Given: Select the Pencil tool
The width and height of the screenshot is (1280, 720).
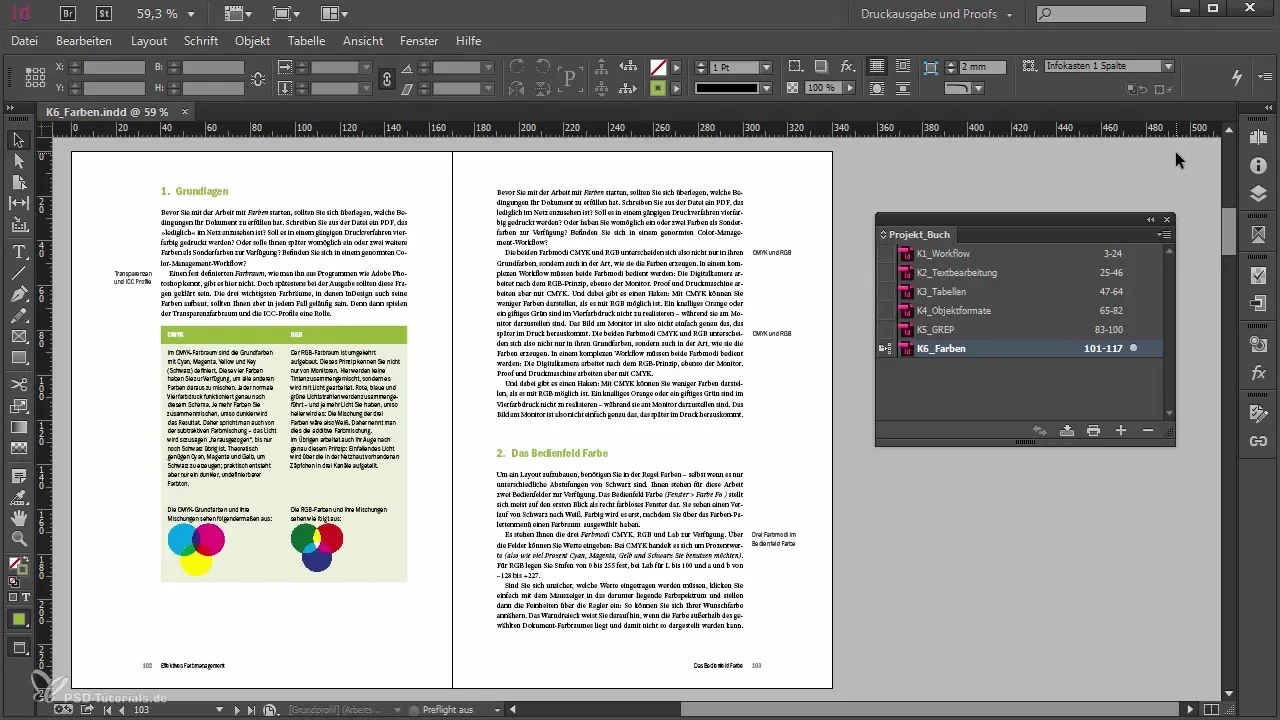Looking at the screenshot, I should pos(18,315).
